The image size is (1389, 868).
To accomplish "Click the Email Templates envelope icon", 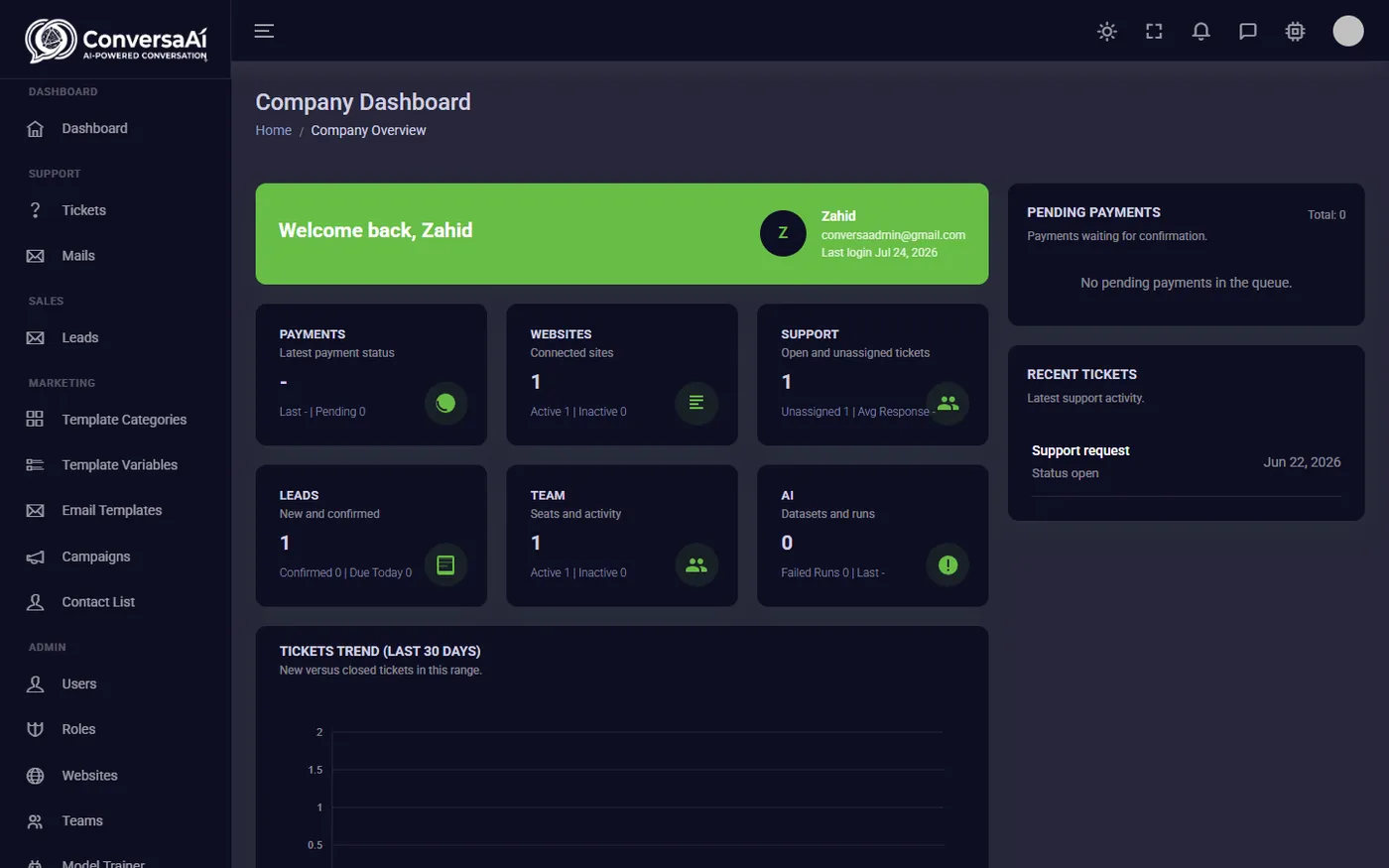I will tap(35, 511).
